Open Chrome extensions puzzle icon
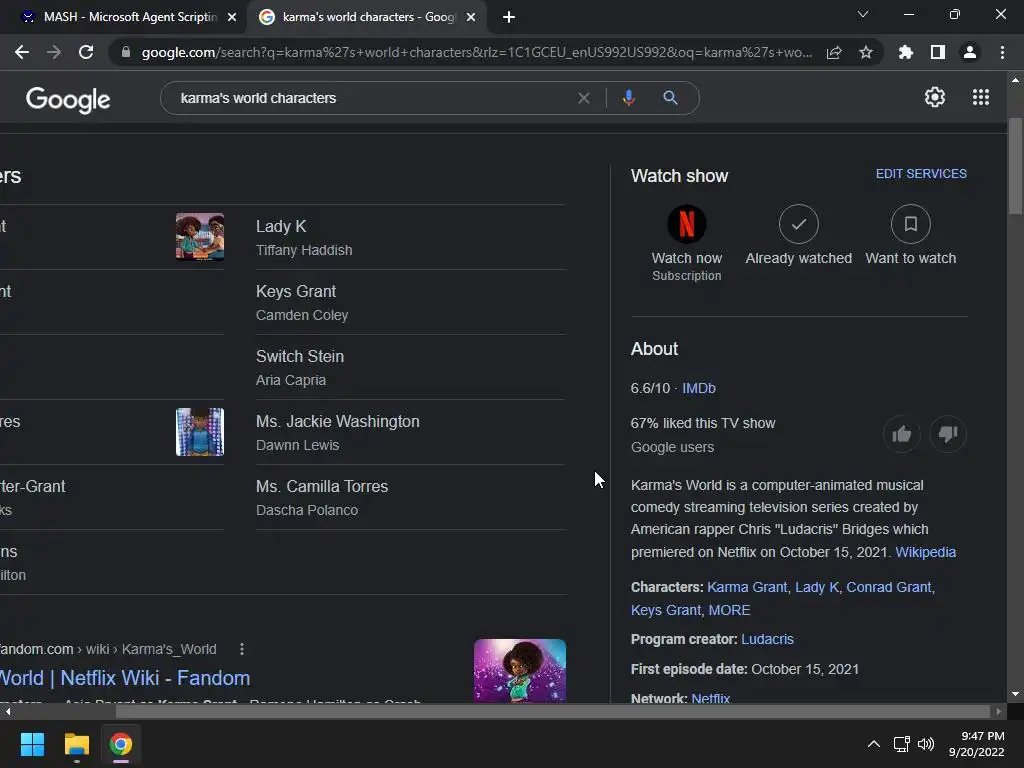 coord(906,52)
